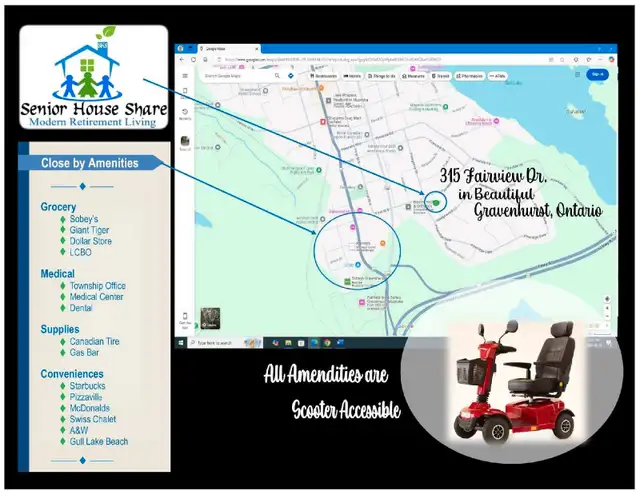Open Recents in Maps sidebar
Viewport: 640px width, 494px height.
(185, 115)
